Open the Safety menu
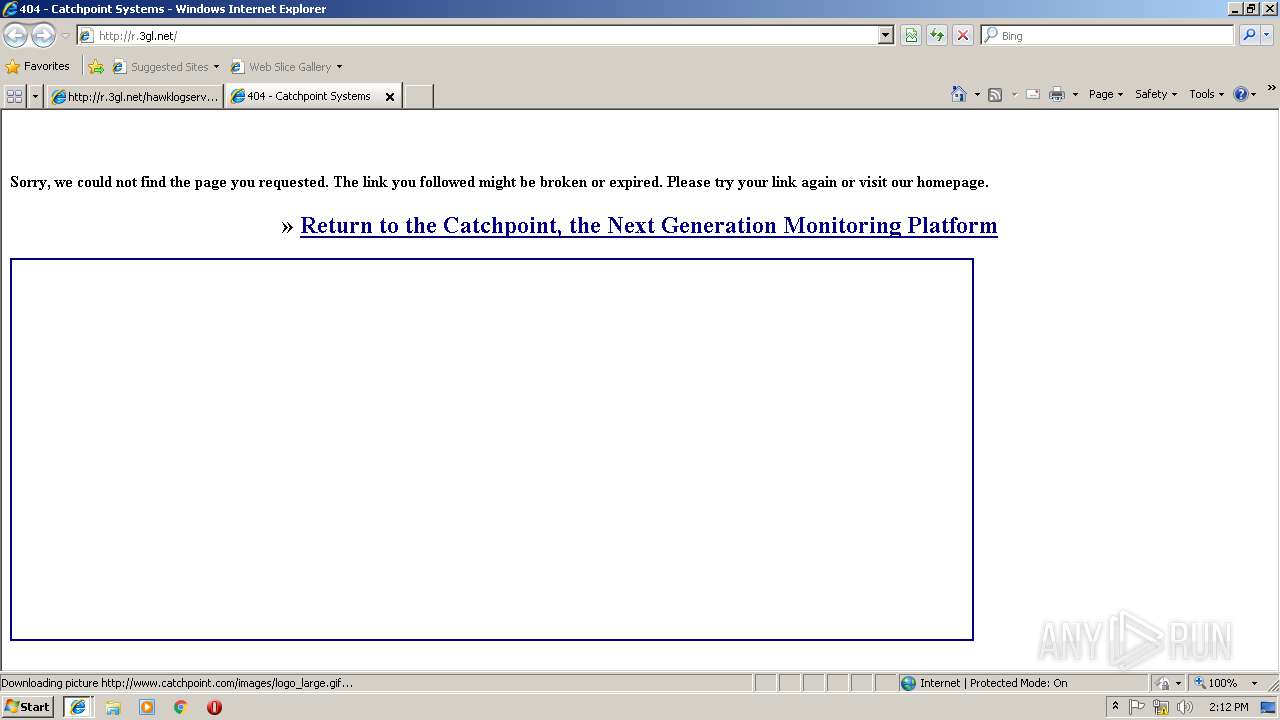The height and width of the screenshot is (720, 1280). (1155, 94)
